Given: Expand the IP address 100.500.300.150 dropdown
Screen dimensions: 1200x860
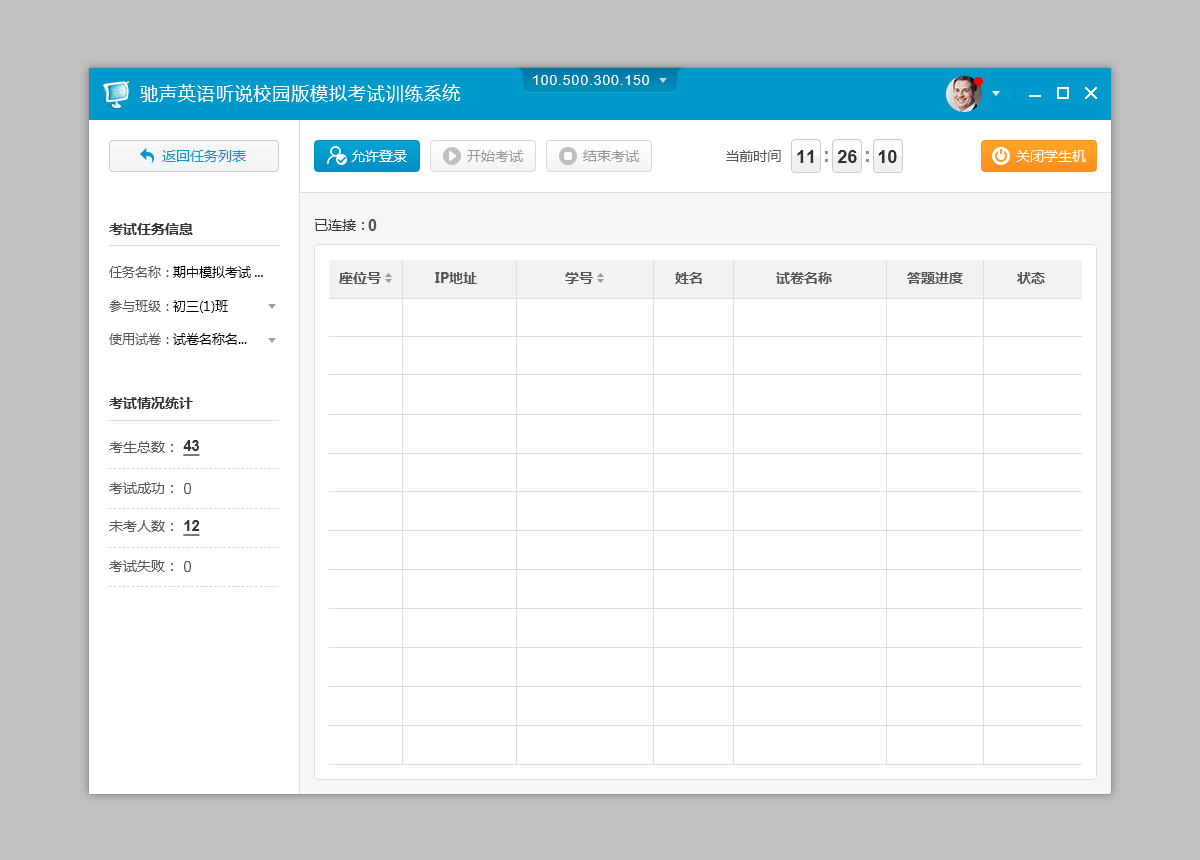Looking at the screenshot, I should pos(663,81).
